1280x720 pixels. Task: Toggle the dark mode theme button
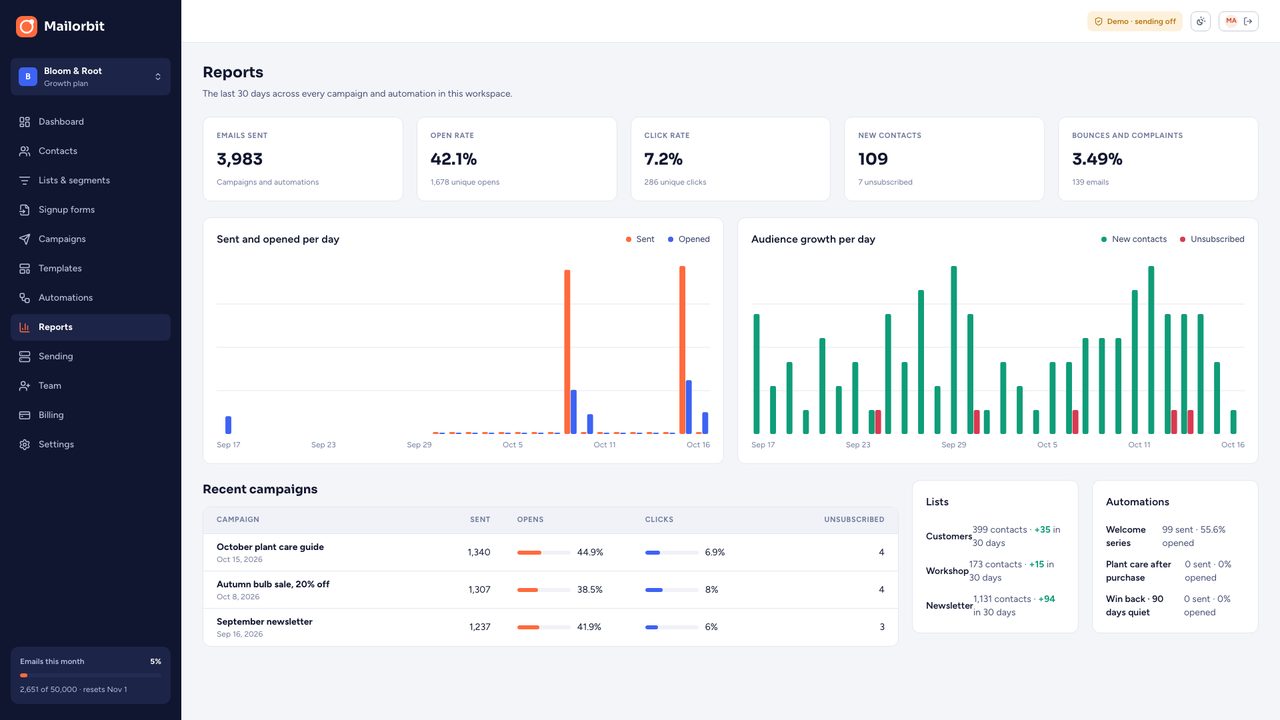click(x=1200, y=21)
